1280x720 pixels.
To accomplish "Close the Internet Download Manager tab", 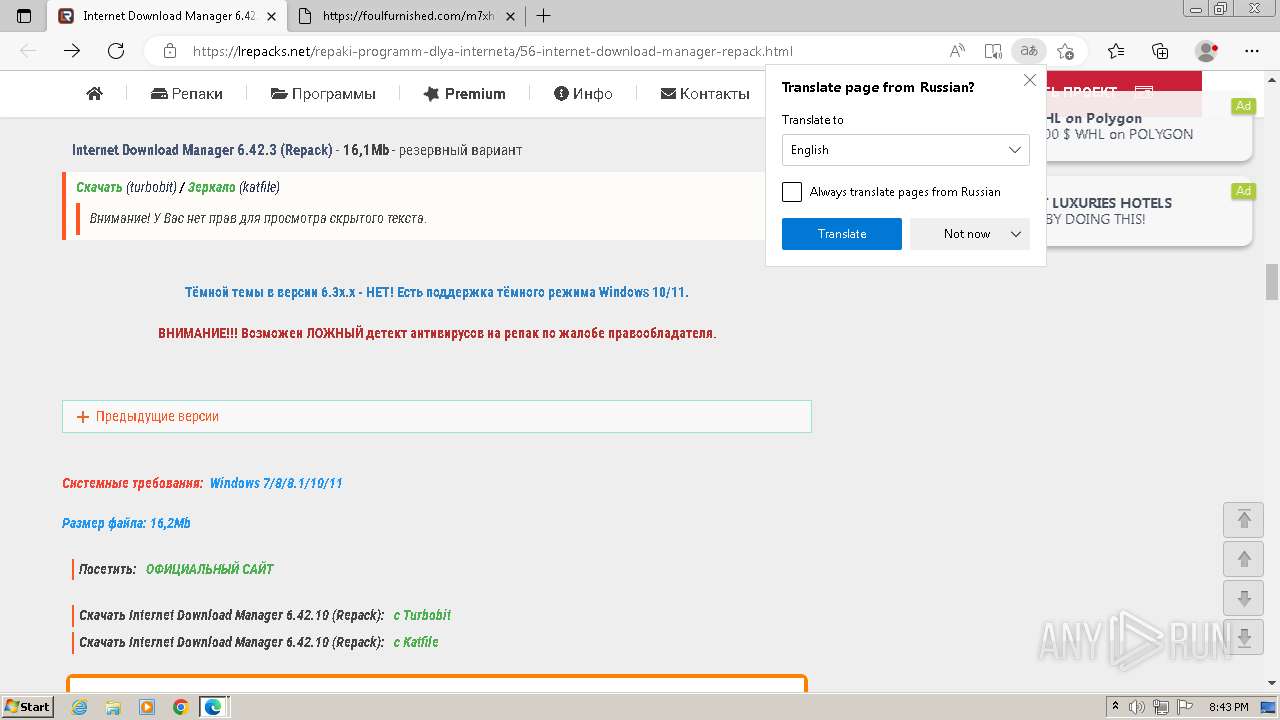I will tap(271, 16).
